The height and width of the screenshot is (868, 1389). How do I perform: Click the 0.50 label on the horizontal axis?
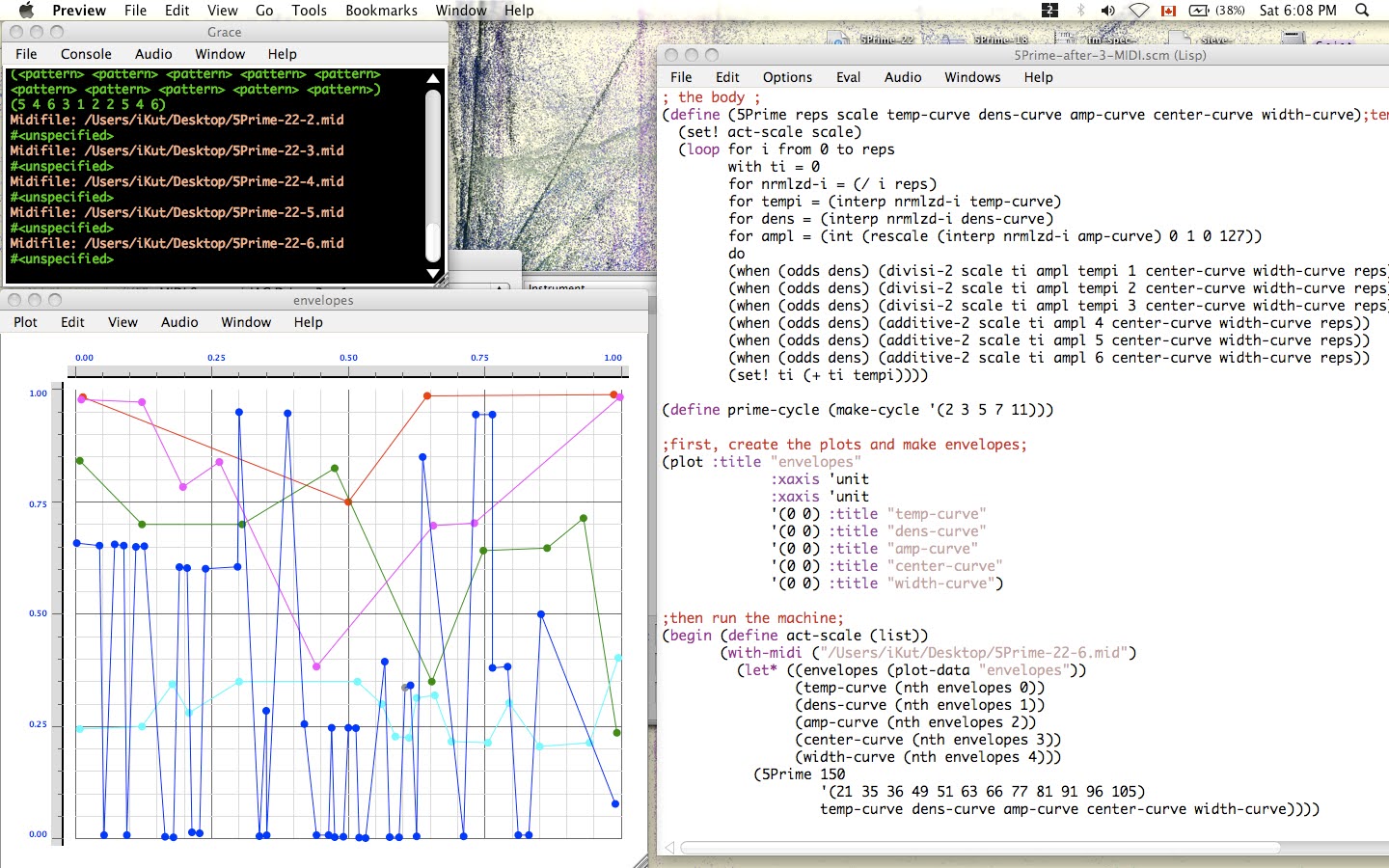pyautogui.click(x=348, y=358)
